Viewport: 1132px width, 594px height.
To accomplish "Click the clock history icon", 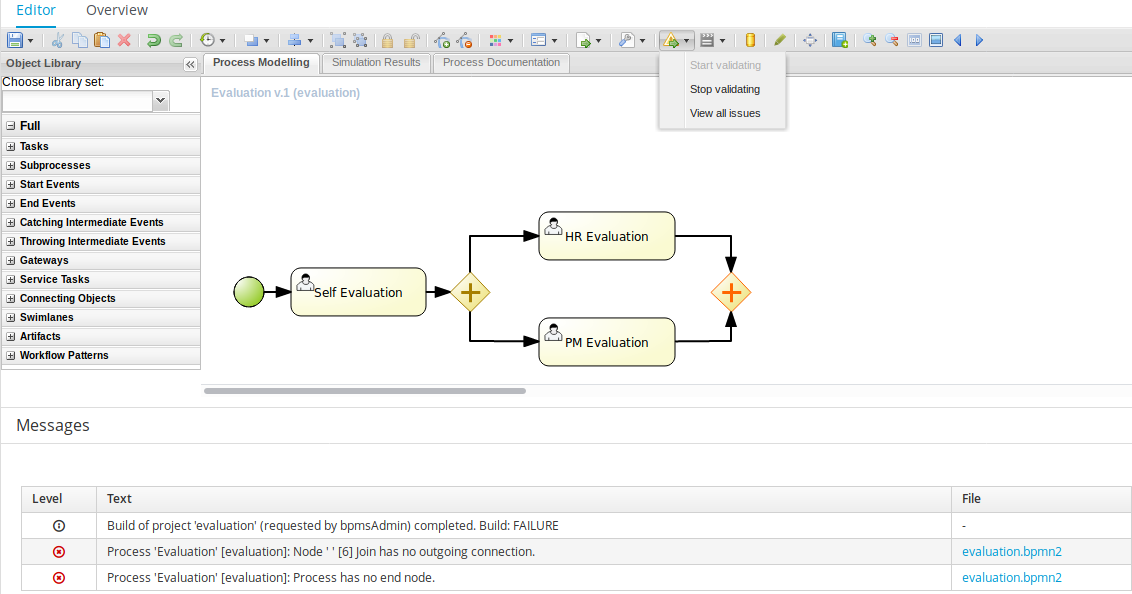I will point(207,40).
